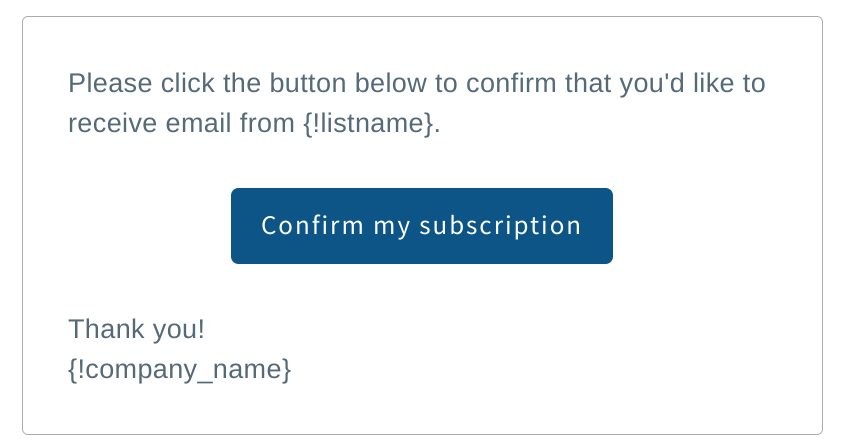This screenshot has width=866, height=446.
Task: Click the word email in the second line
Action: point(198,123)
